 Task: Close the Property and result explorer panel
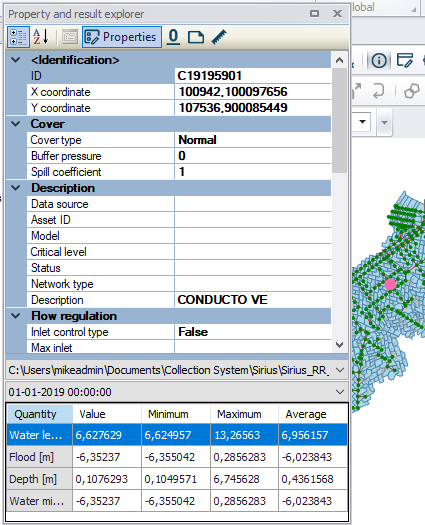point(337,13)
